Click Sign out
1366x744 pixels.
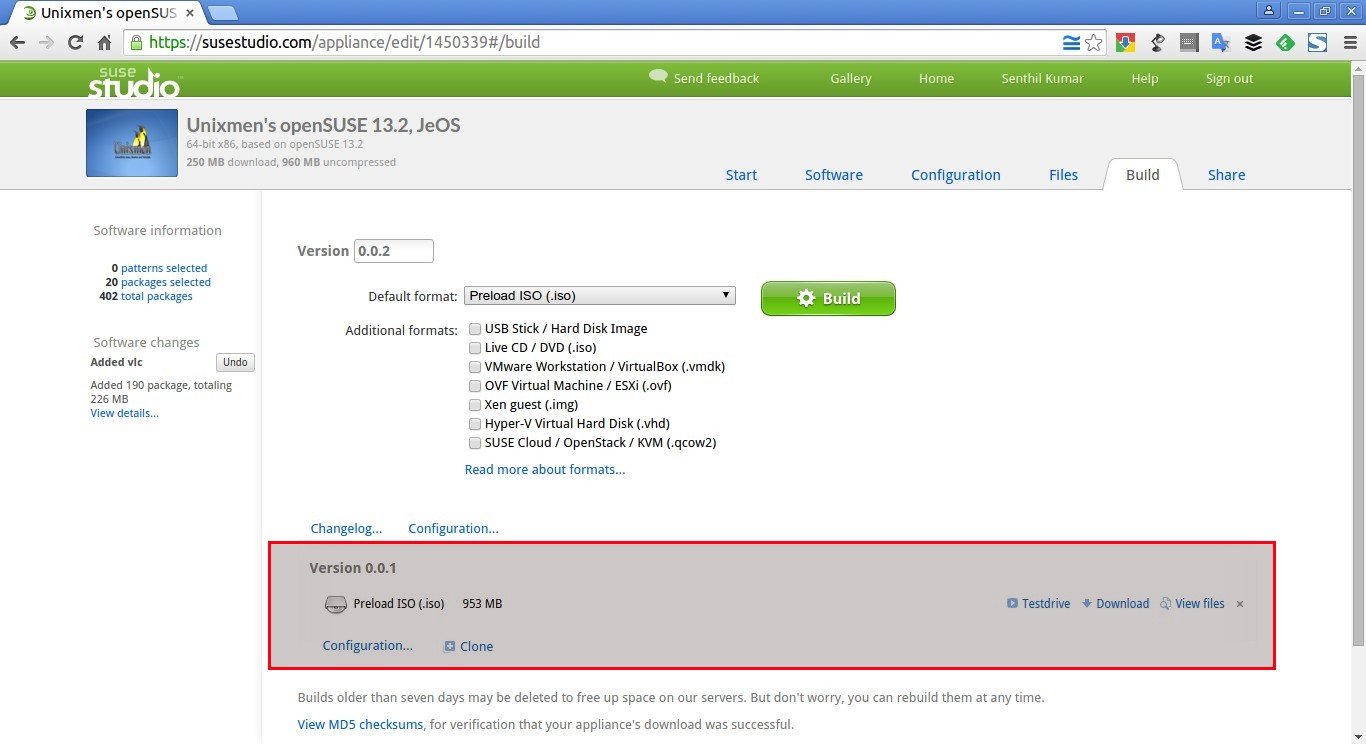pyautogui.click(x=1230, y=79)
